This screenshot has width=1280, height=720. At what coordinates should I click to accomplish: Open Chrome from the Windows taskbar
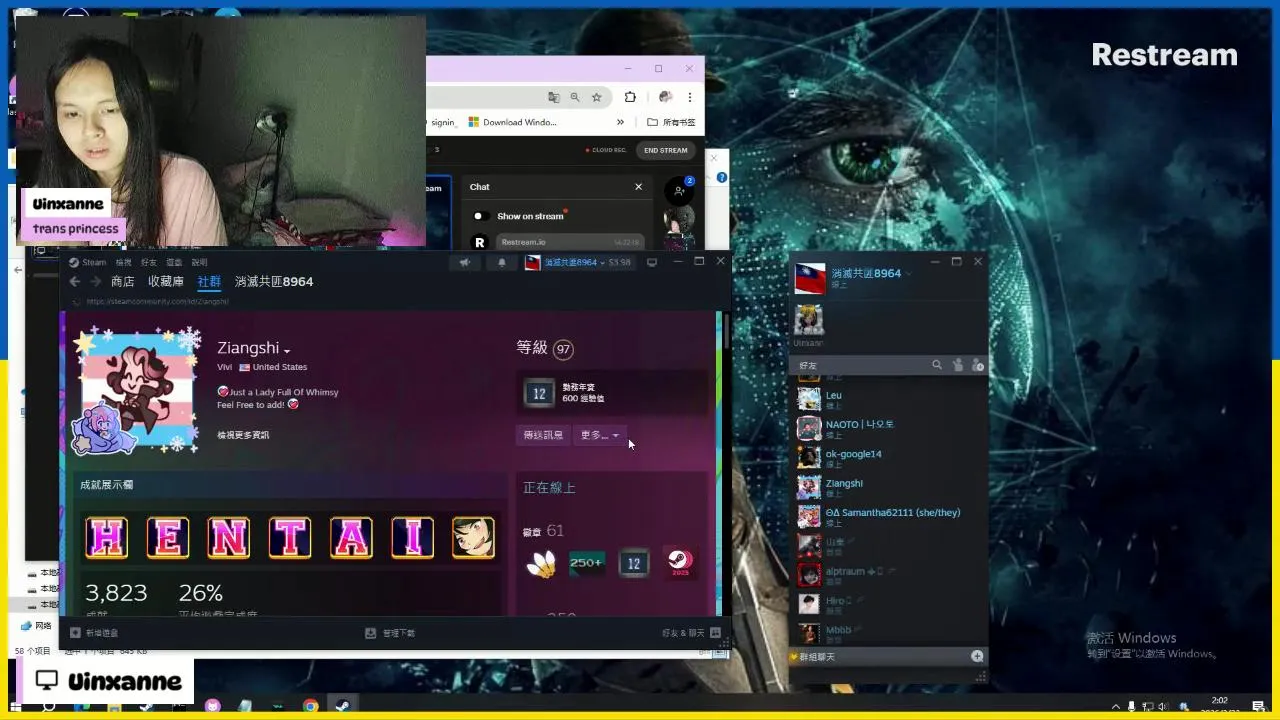(311, 706)
